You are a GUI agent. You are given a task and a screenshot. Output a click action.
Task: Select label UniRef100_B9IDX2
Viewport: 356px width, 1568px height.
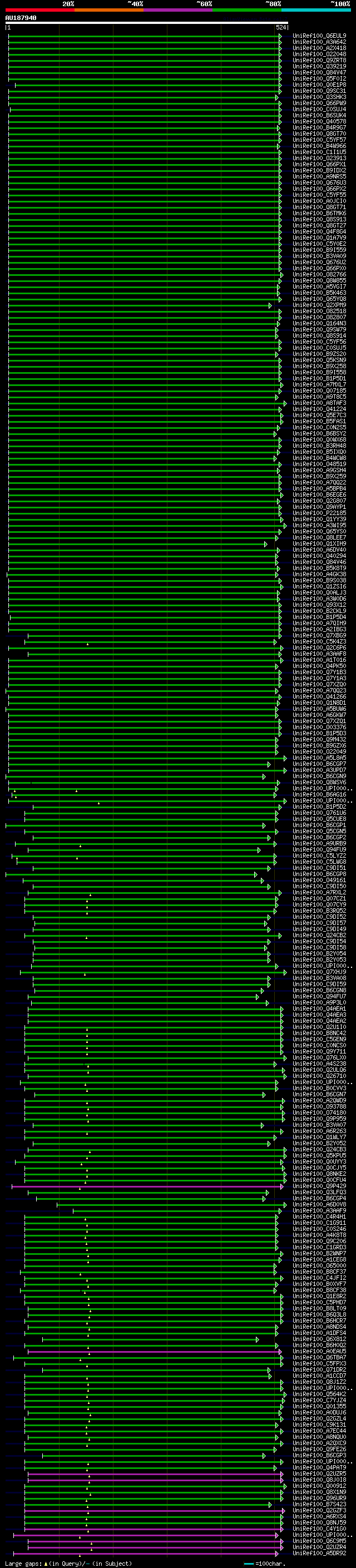(x=319, y=170)
